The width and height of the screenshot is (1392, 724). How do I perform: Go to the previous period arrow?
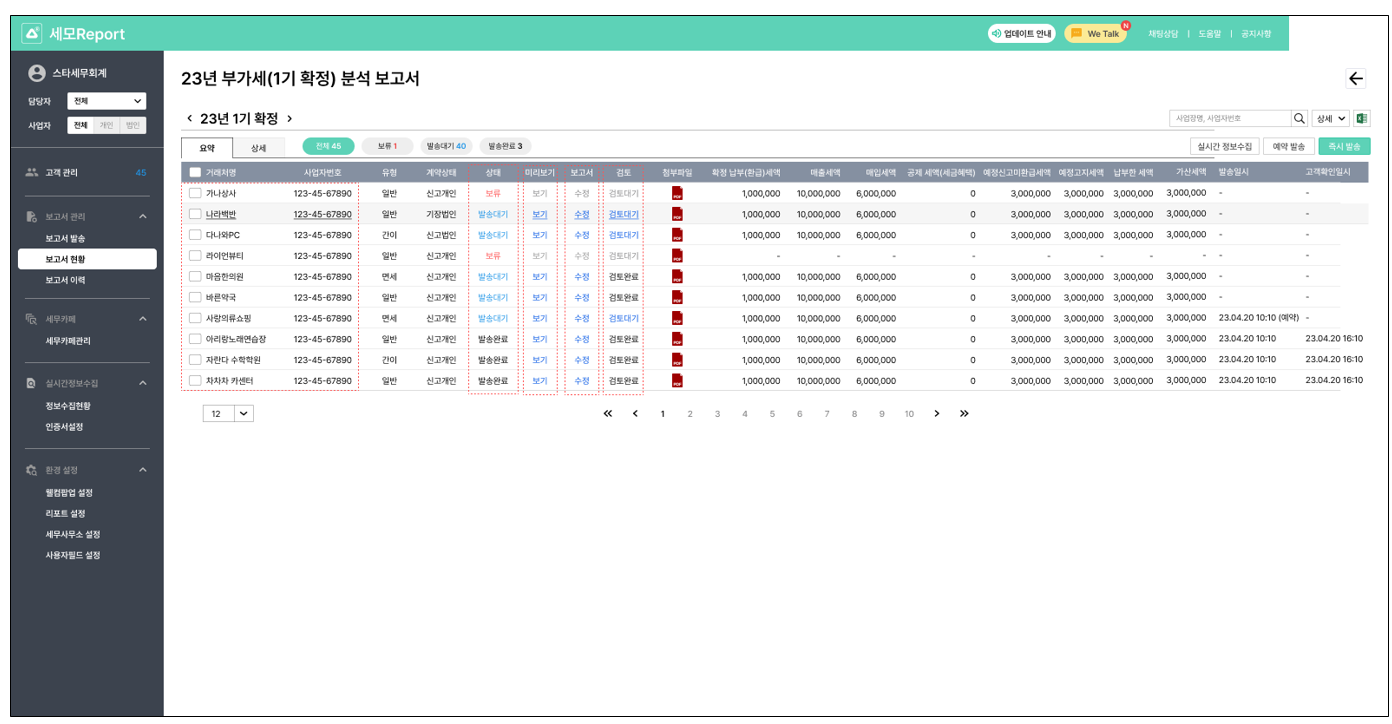pyautogui.click(x=190, y=119)
